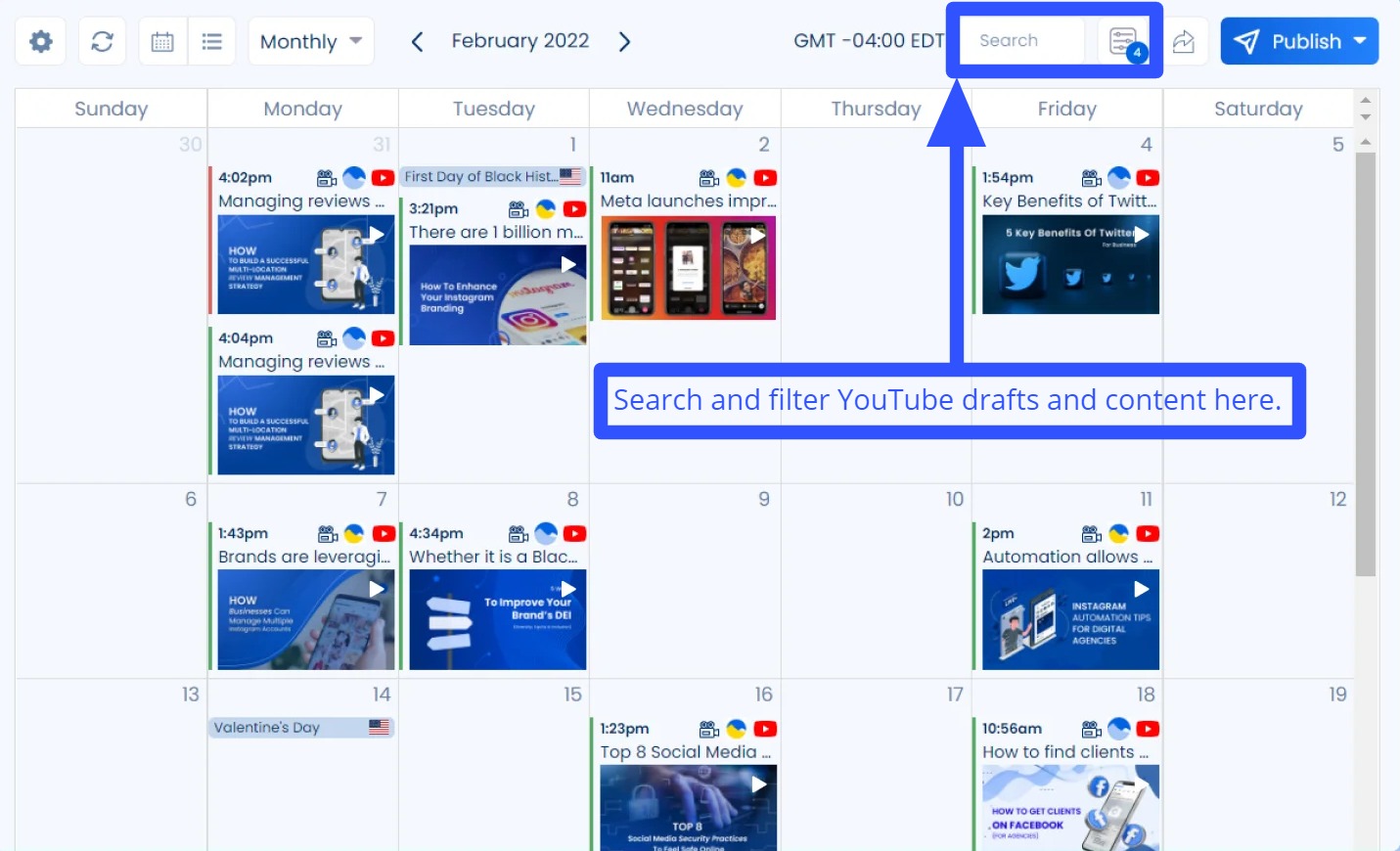Click the share/export arrow icon
The height and width of the screenshot is (851, 1400).
(x=1184, y=41)
